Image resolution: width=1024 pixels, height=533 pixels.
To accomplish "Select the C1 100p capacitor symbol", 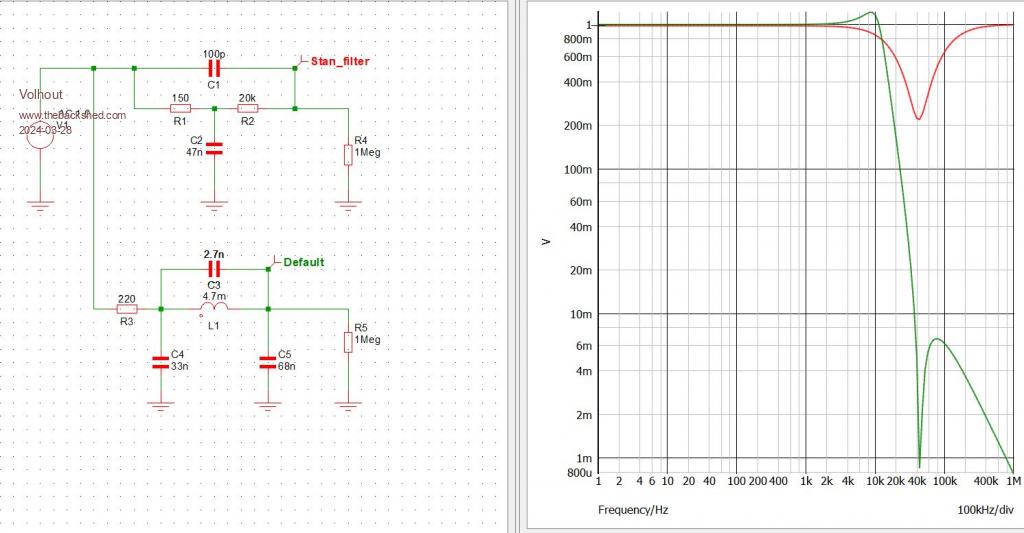I will point(213,68).
